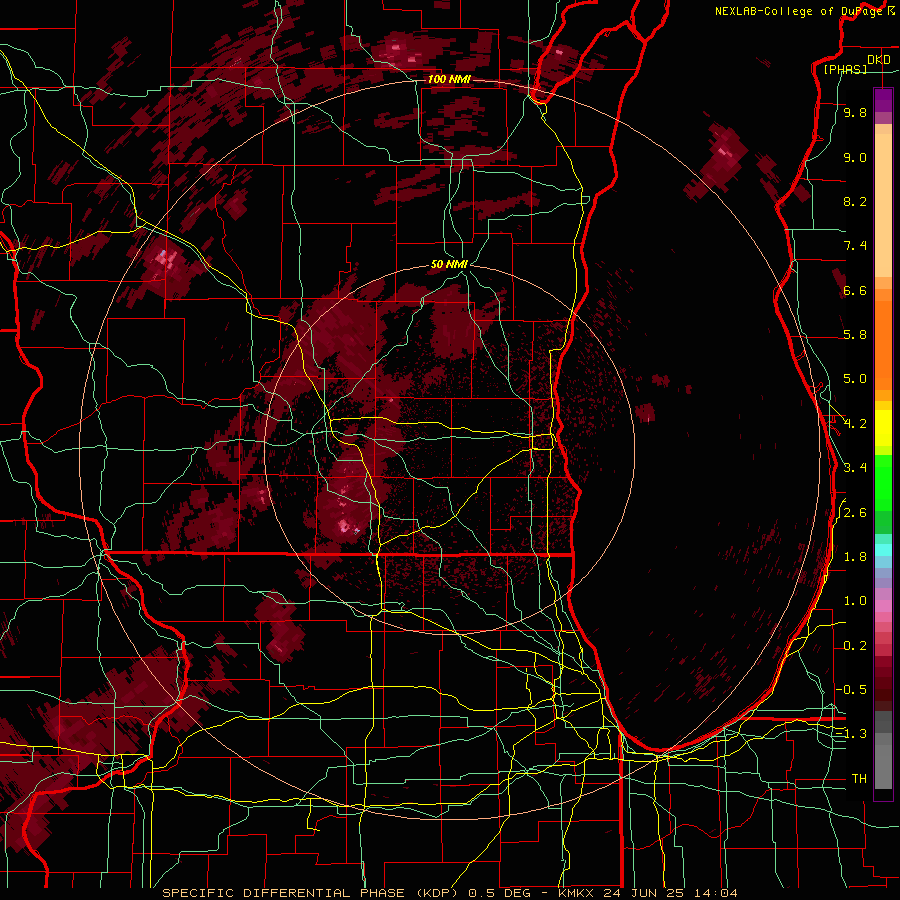Click the 9.0 value on the color scale
The image size is (900, 900).
855,157
